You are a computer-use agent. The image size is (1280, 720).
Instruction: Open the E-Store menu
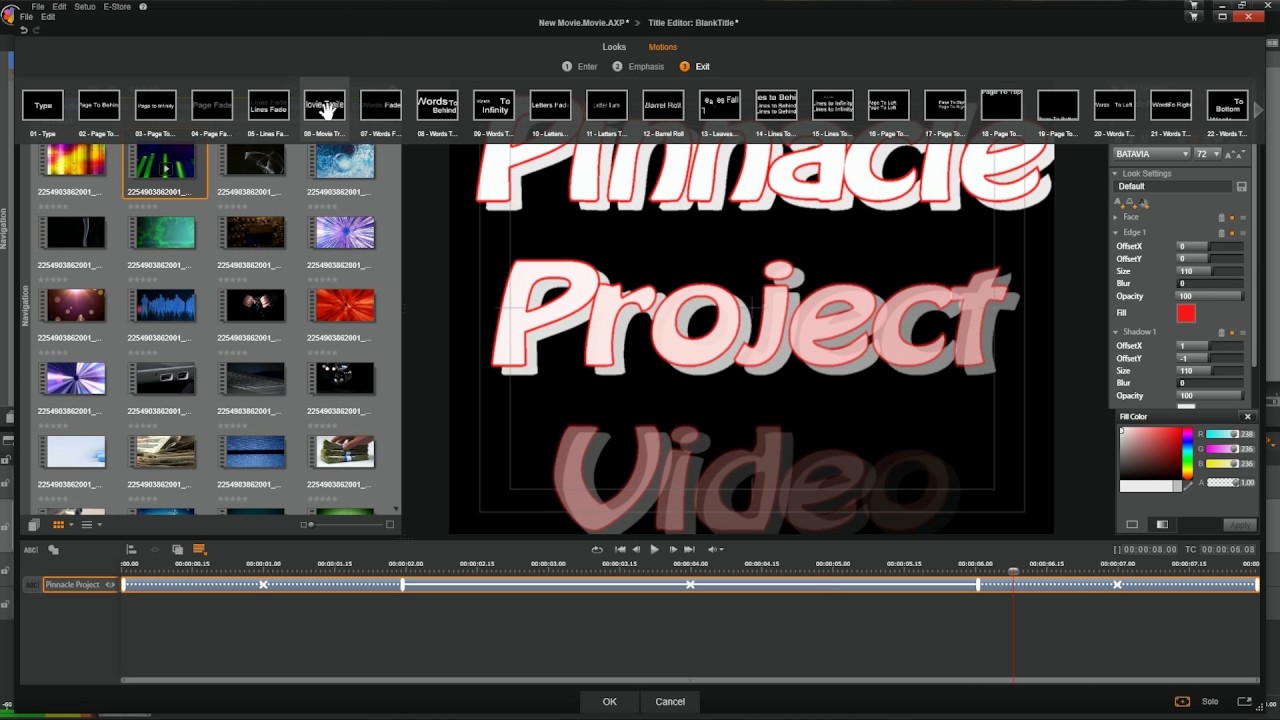pos(117,6)
